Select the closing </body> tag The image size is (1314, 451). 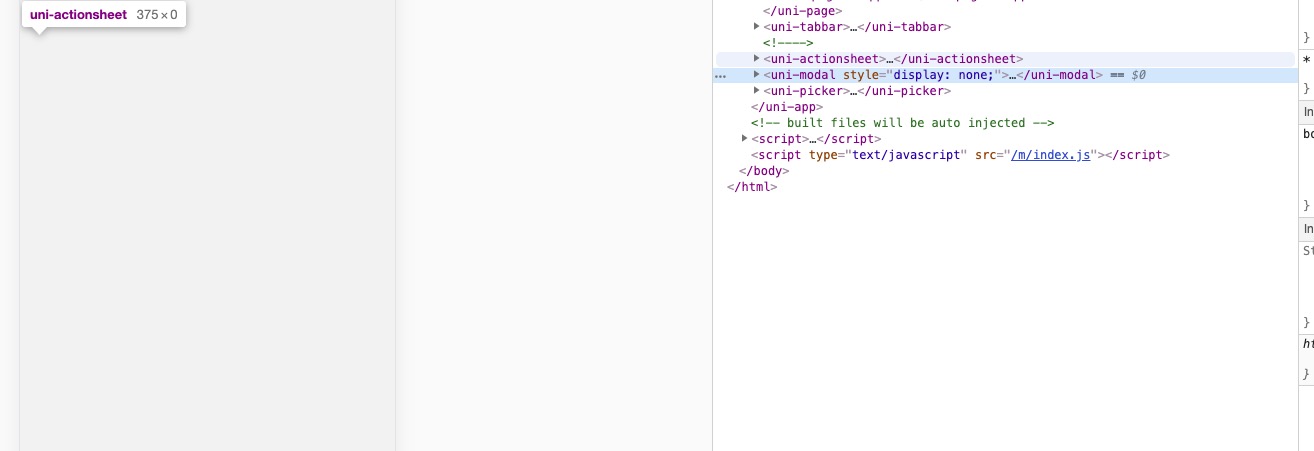pos(764,171)
